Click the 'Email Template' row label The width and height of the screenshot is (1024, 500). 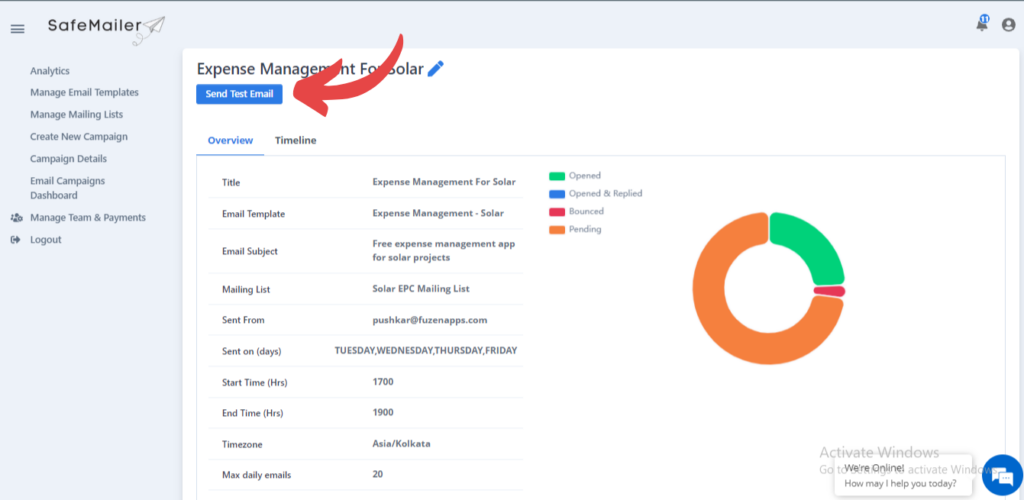pyautogui.click(x=253, y=214)
